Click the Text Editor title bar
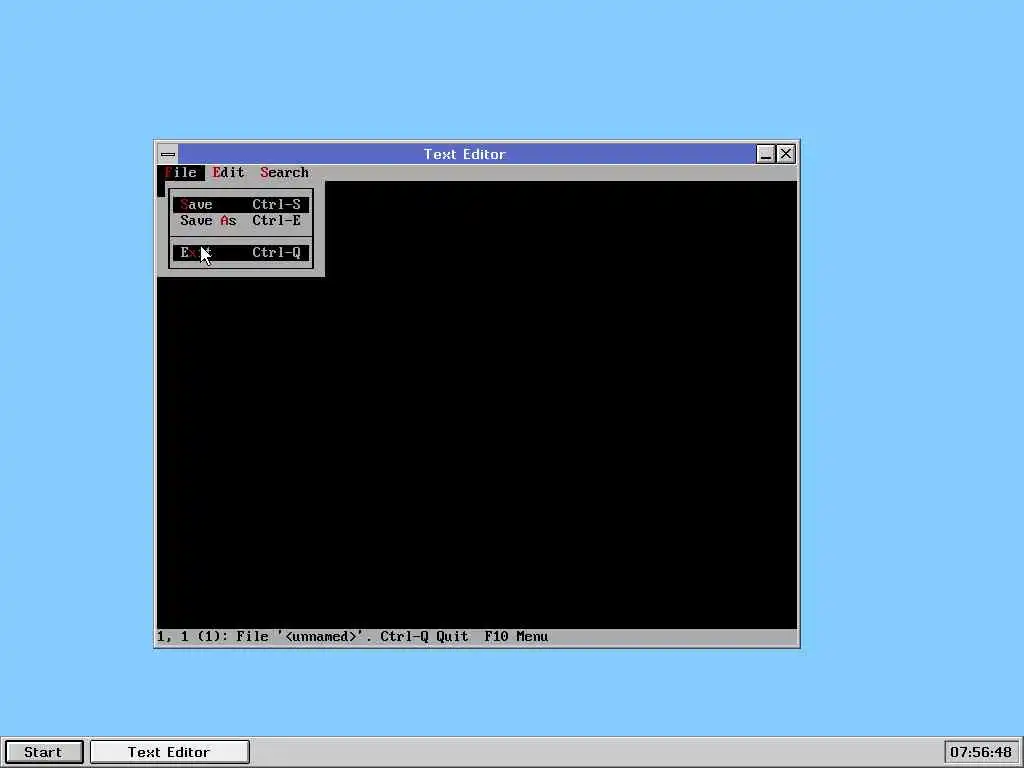The image size is (1024, 768). point(465,154)
